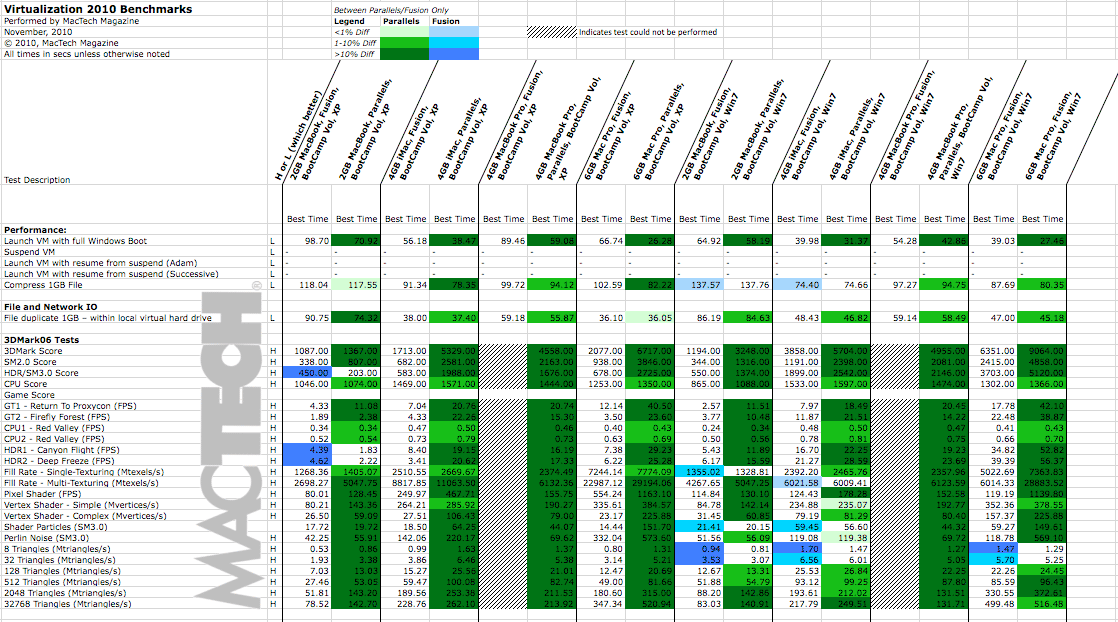Select the '3DMark06 Tests' section heading
This screenshot has width=1118, height=622.
point(40,340)
